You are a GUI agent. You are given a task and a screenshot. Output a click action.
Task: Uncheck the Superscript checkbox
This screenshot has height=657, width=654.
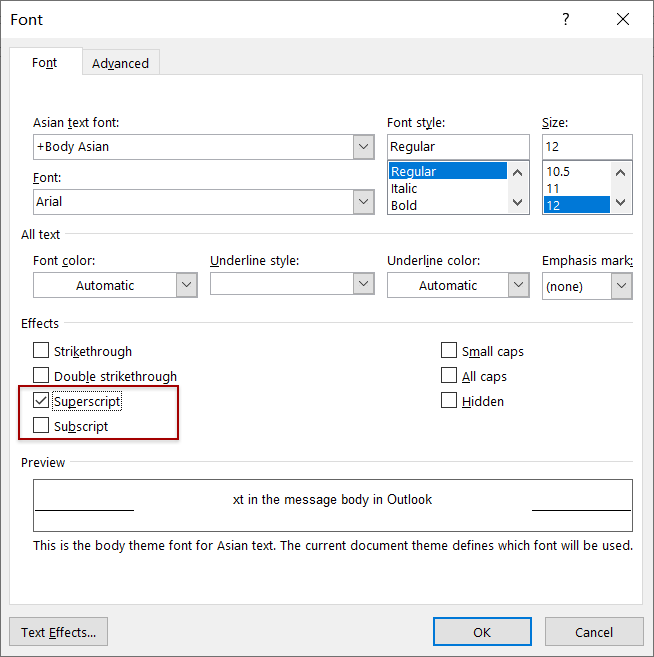tap(41, 401)
